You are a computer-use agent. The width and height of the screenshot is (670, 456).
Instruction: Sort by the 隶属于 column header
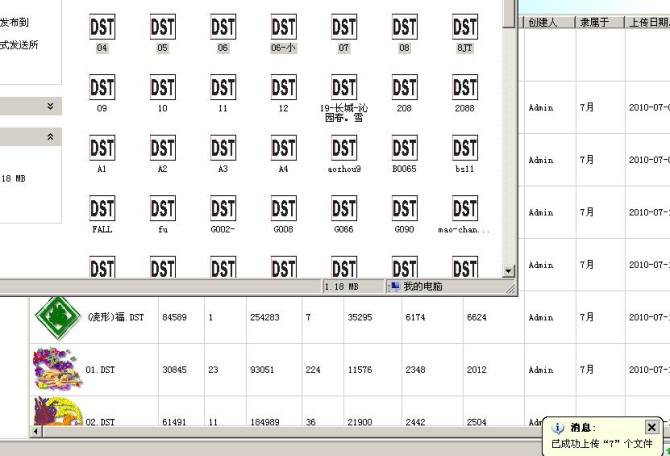[597, 22]
